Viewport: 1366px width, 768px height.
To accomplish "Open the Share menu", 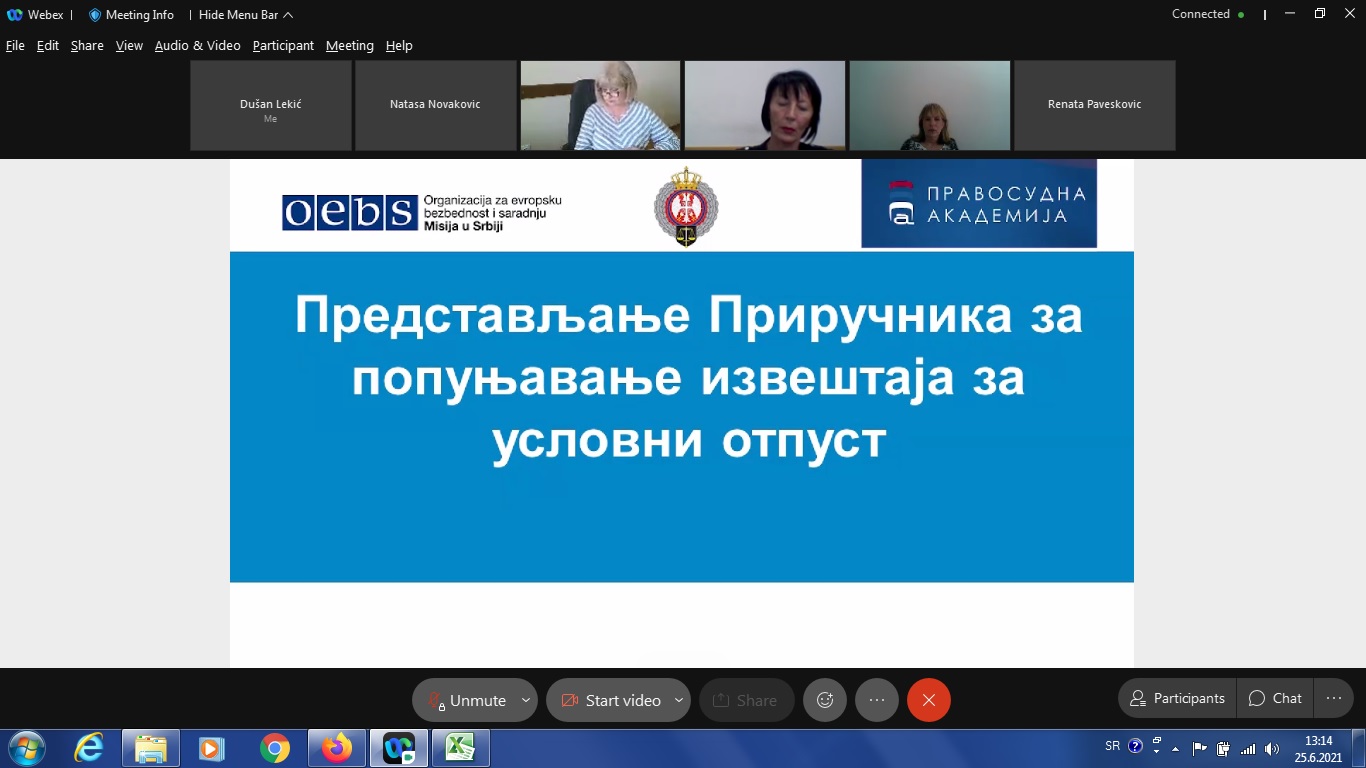I will pyautogui.click(x=87, y=46).
